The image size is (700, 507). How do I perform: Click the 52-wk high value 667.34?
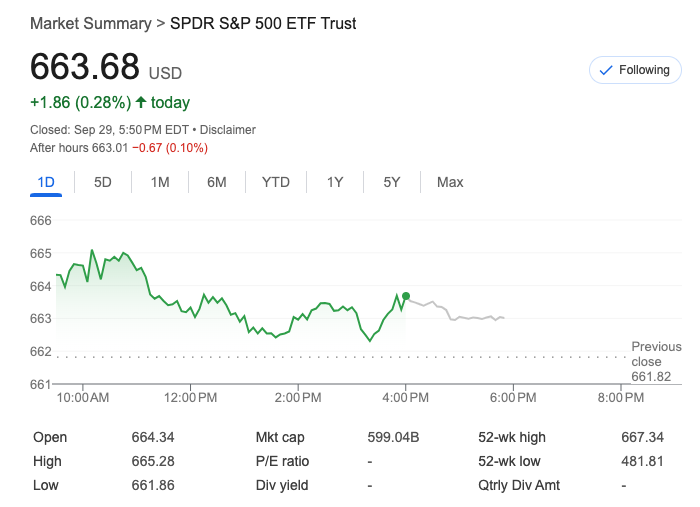642,437
